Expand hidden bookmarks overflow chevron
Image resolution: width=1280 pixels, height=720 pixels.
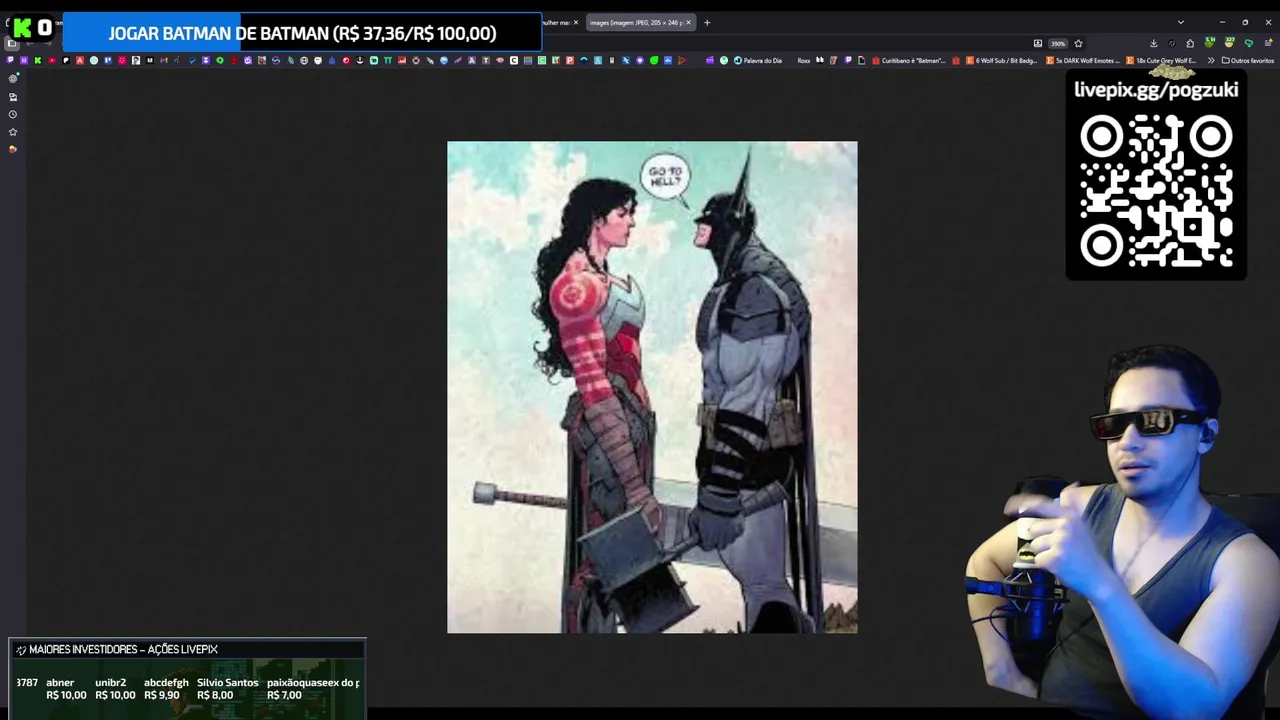tap(1211, 60)
